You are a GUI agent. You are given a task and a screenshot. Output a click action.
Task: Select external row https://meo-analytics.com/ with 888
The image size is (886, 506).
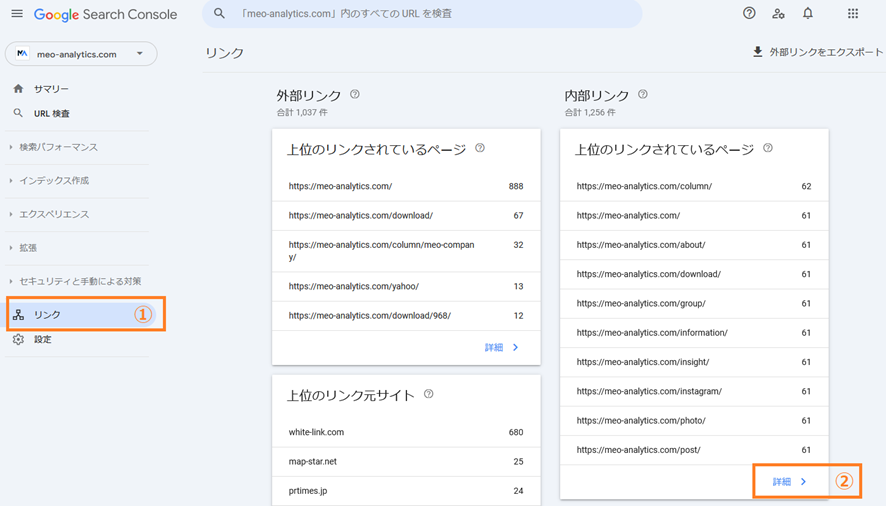coord(406,186)
